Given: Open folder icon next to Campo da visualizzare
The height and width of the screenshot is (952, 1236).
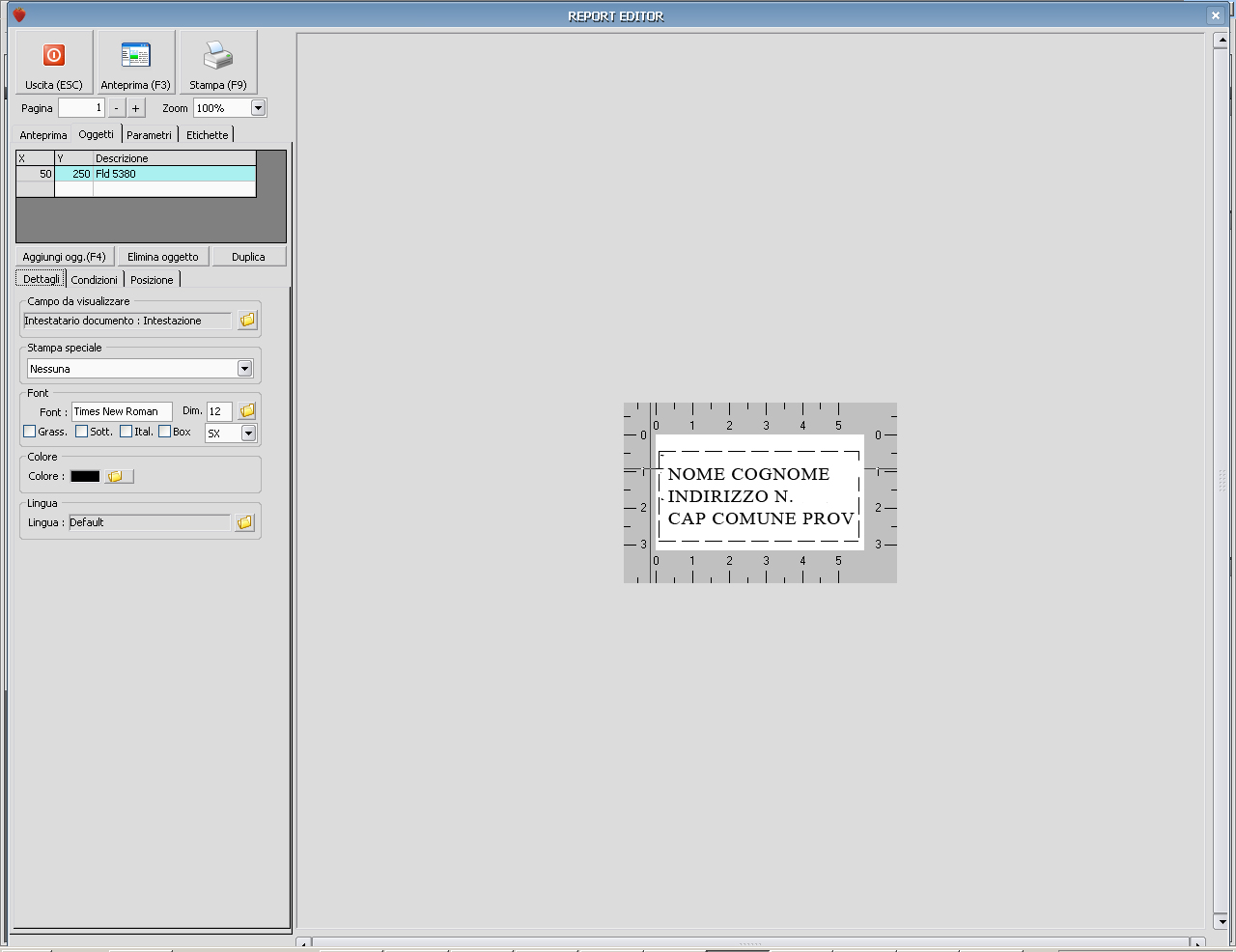Looking at the screenshot, I should coord(248,320).
